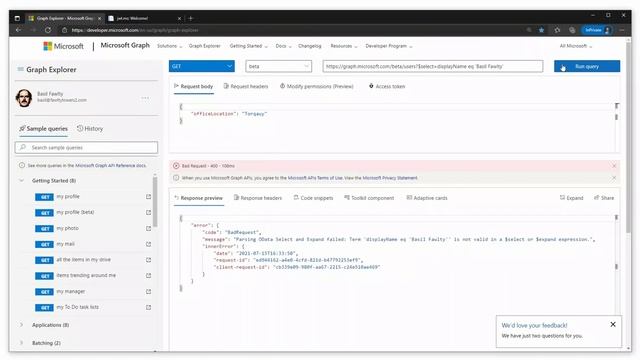This screenshot has width=640, height=360.
Task: Select the History tab
Action: tap(90, 129)
